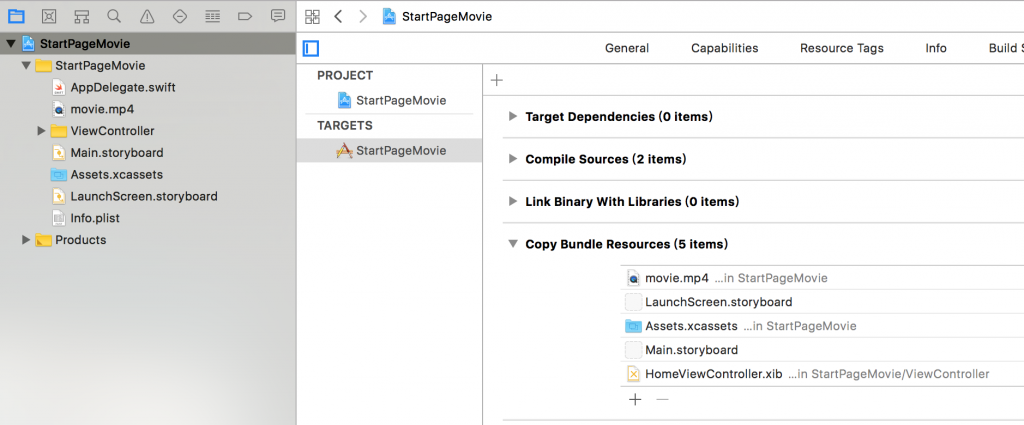Open the Report navigator speech bubble icon

(278, 16)
